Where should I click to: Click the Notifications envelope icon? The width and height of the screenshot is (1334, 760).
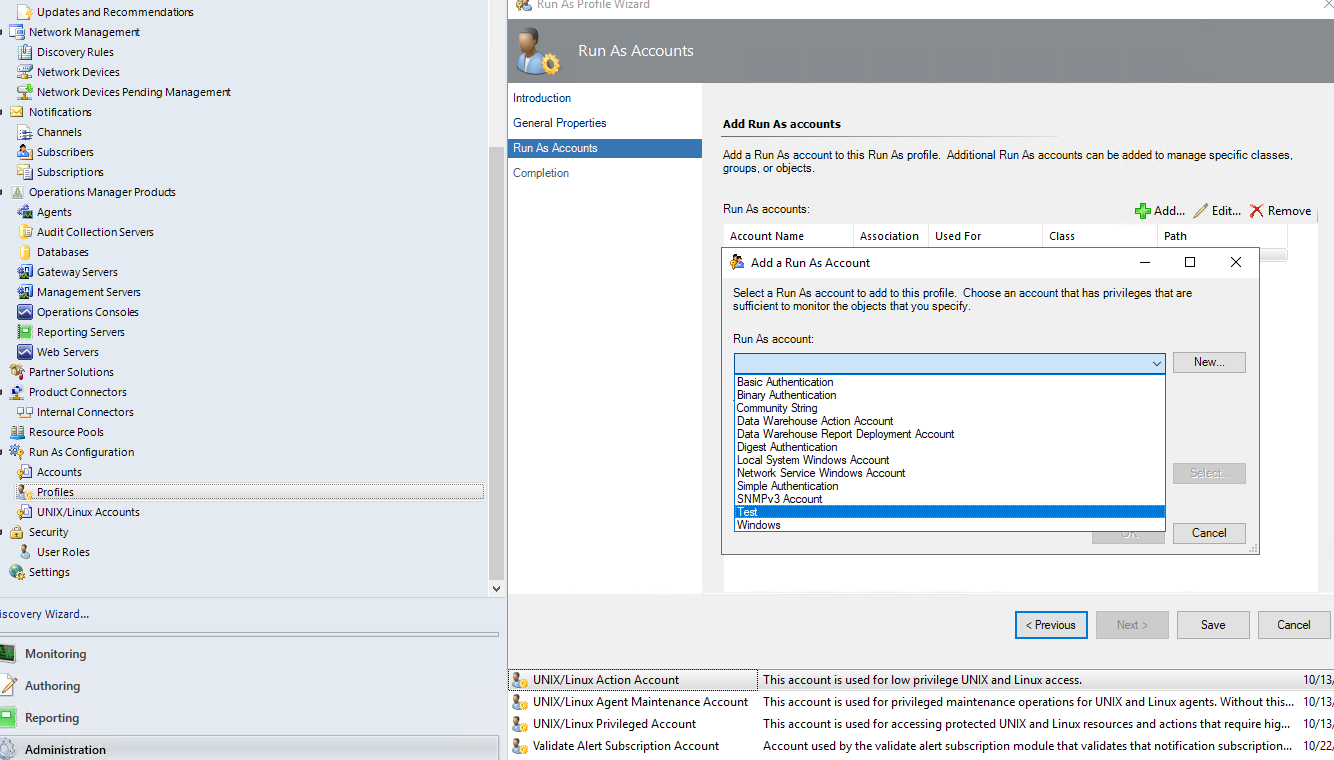(x=17, y=112)
